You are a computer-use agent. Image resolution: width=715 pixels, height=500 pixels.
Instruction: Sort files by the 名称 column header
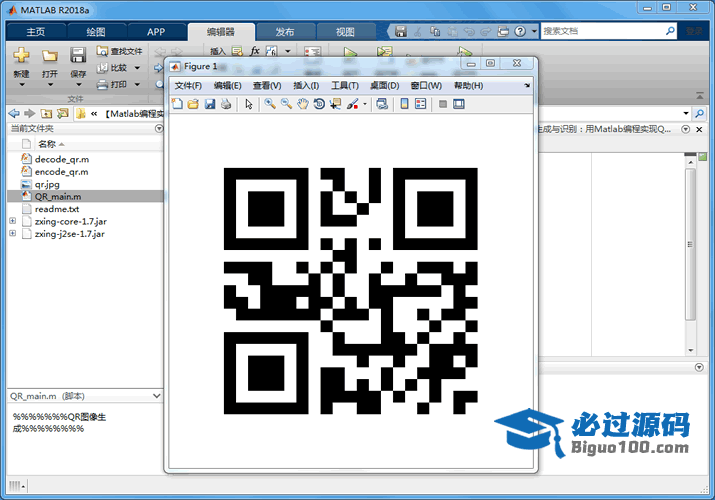47,144
